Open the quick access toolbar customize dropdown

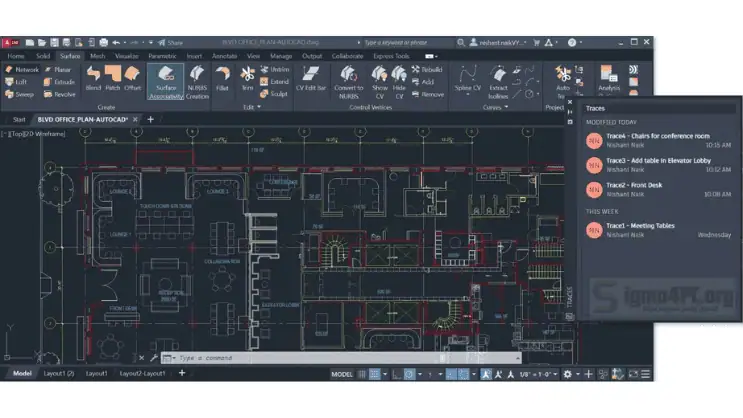[x=151, y=43]
